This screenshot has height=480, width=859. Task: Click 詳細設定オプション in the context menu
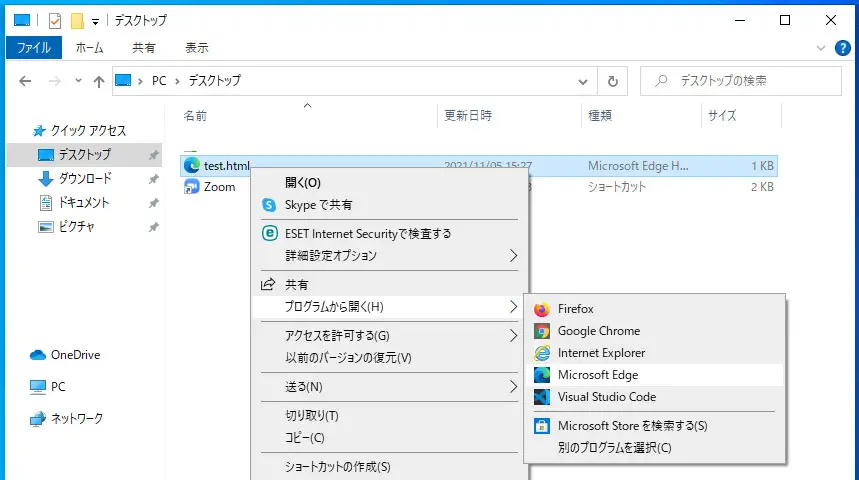pyautogui.click(x=389, y=255)
